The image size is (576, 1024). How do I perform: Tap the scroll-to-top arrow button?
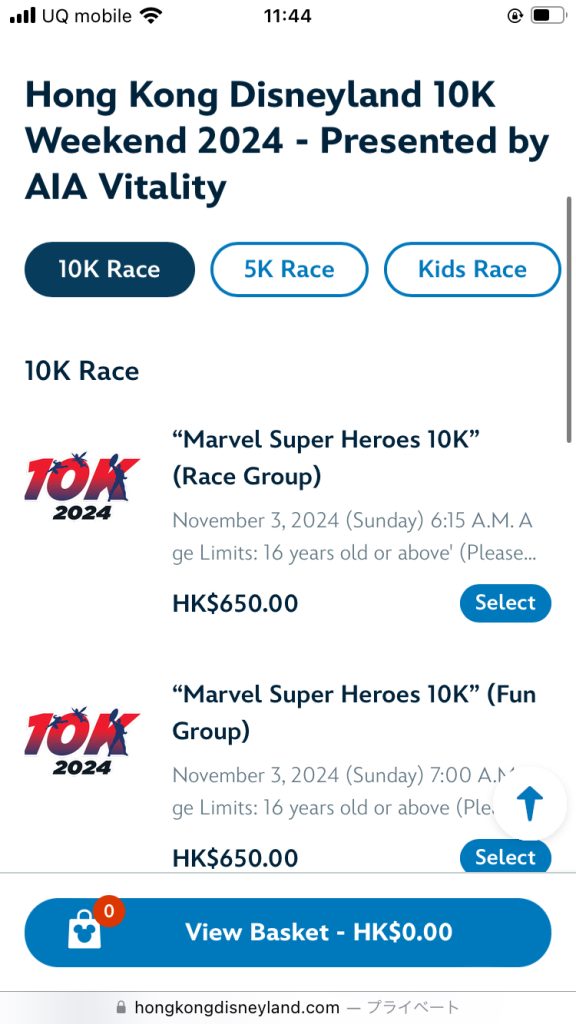[528, 802]
